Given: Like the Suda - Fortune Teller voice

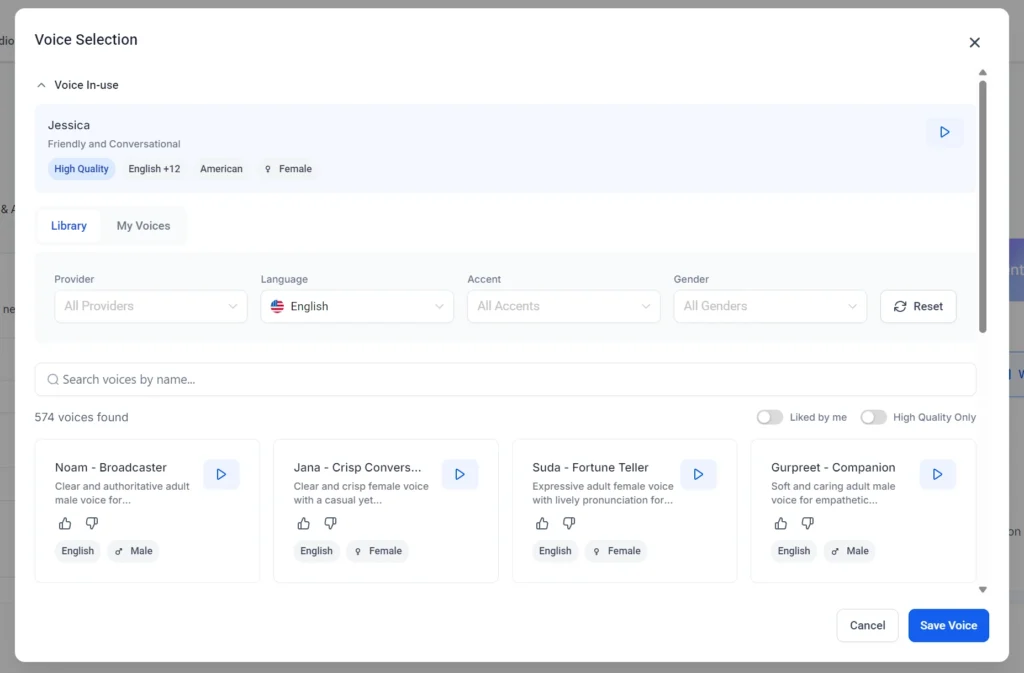Looking at the screenshot, I should (542, 524).
